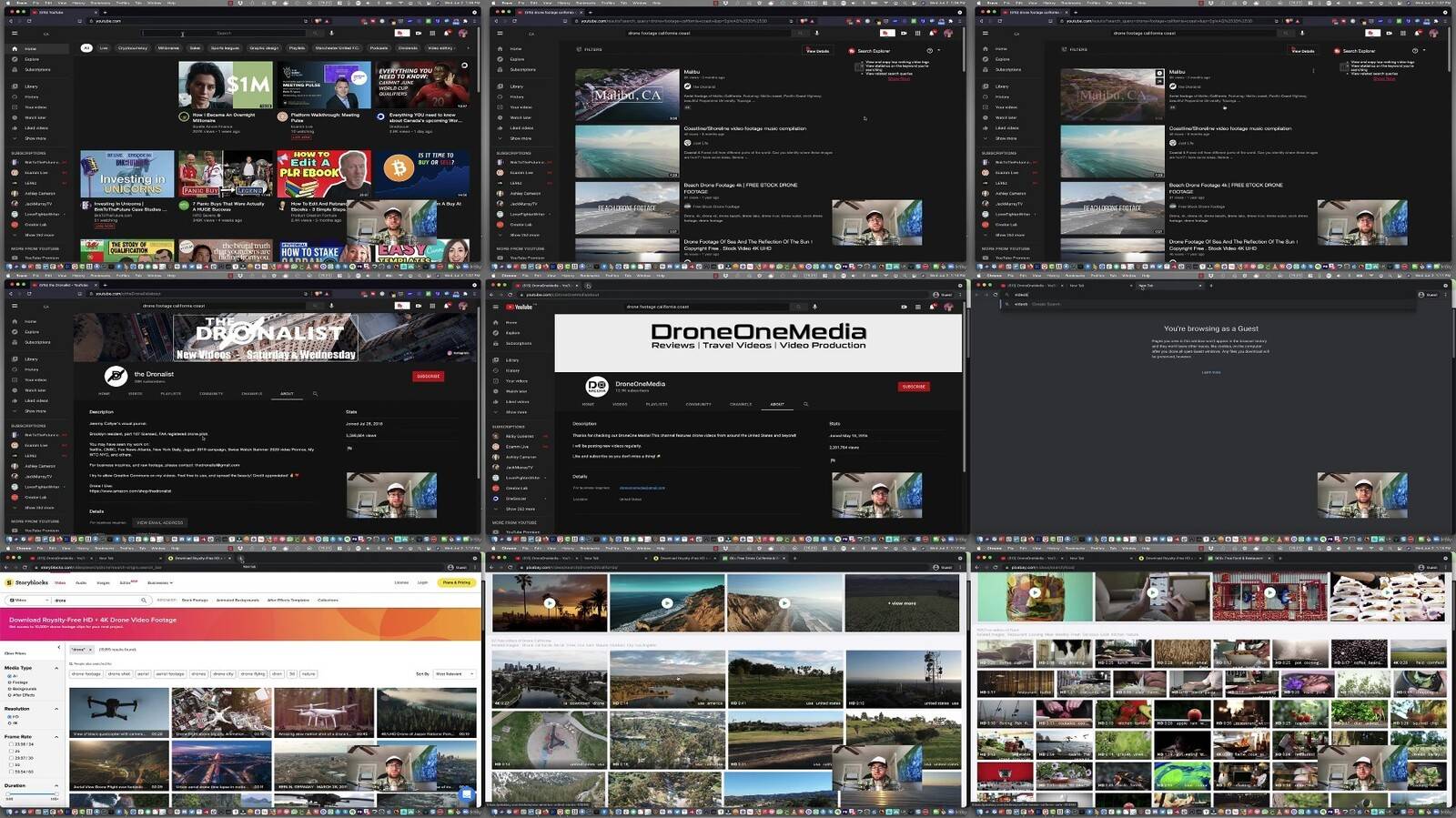Open Liked videos in YouTube home feed sidebar
Image resolution: width=1456 pixels, height=818 pixels.
tap(29, 128)
